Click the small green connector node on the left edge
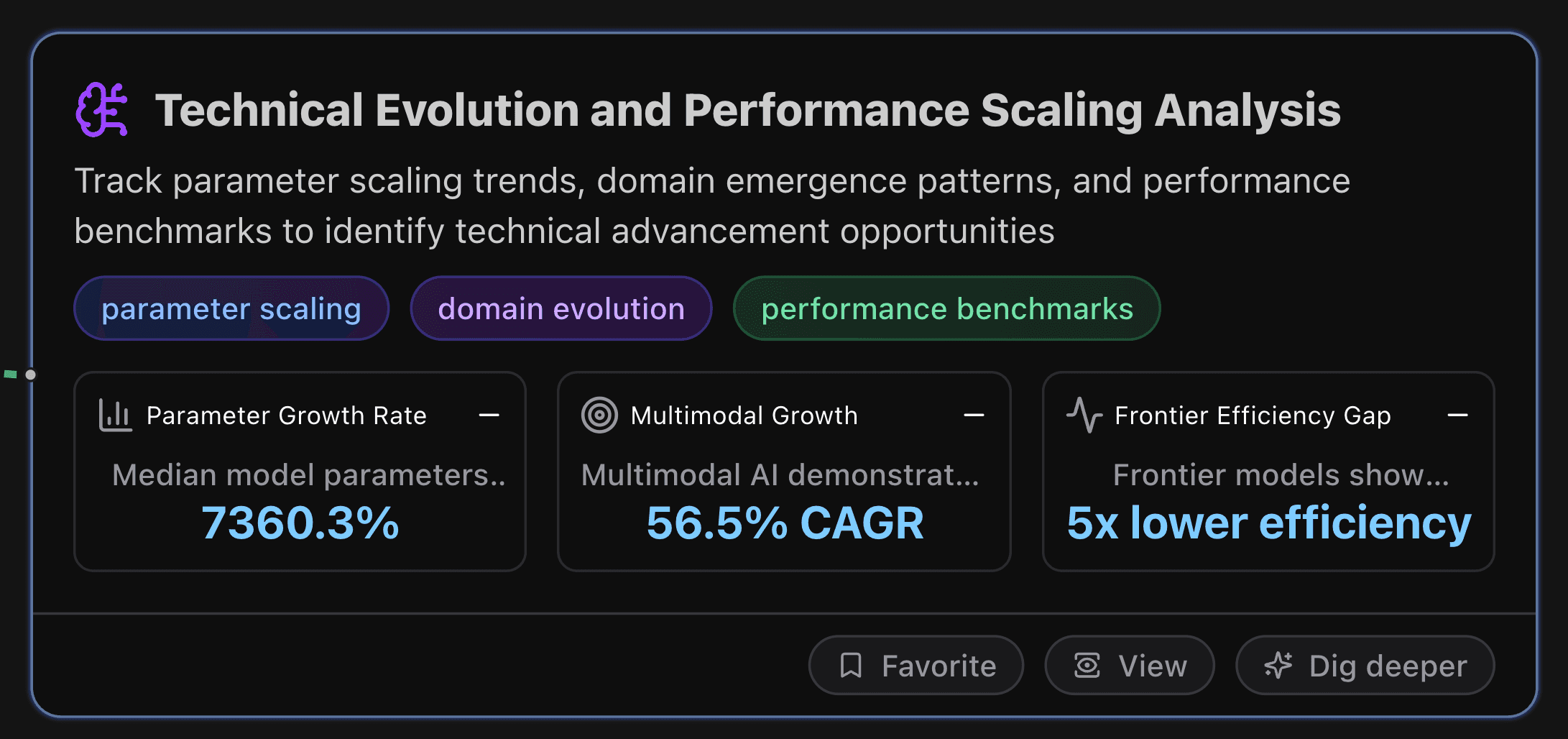Screen dimensions: 1568x739 coord(10,374)
